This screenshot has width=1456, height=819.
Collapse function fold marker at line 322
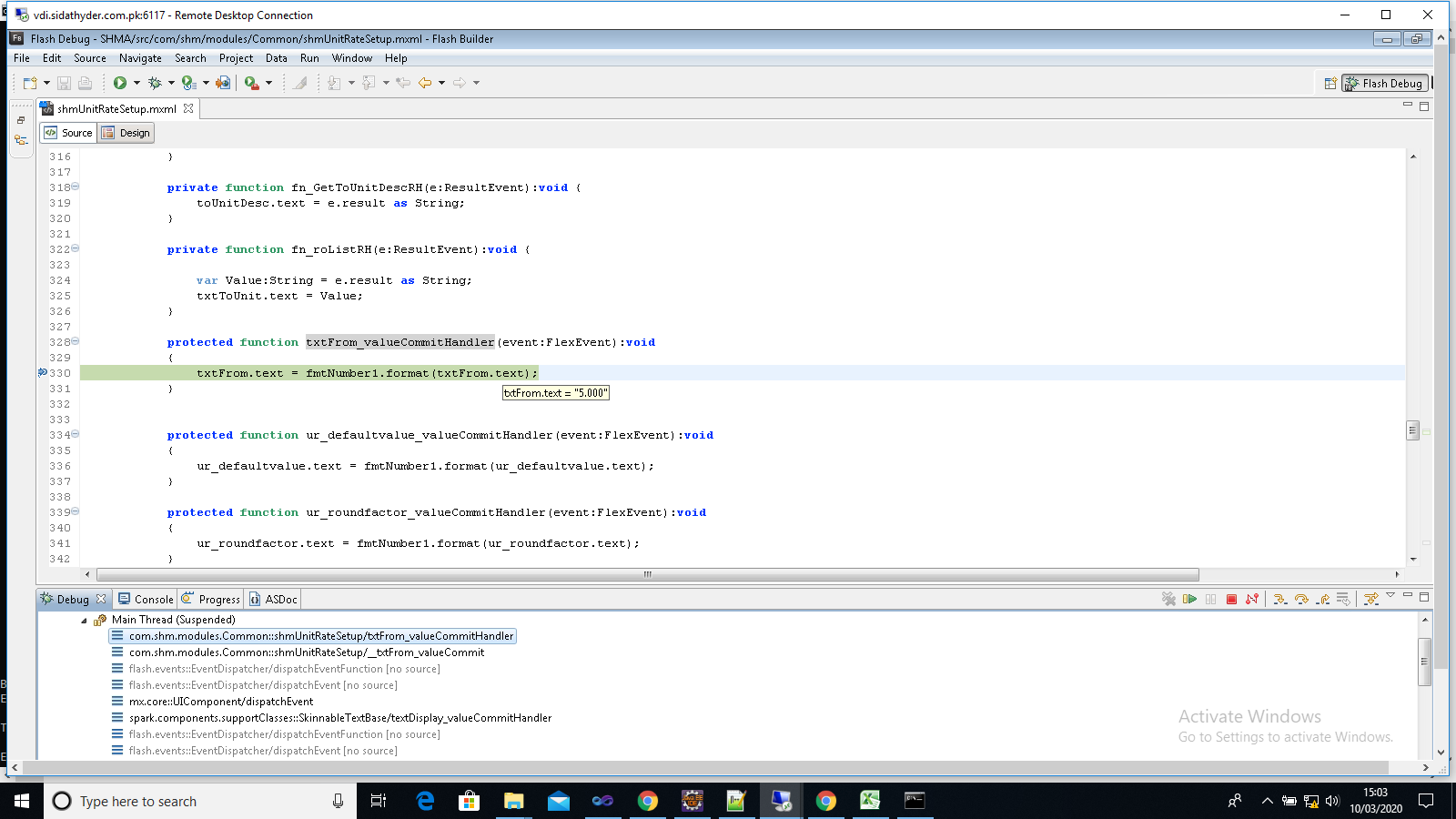(x=76, y=248)
